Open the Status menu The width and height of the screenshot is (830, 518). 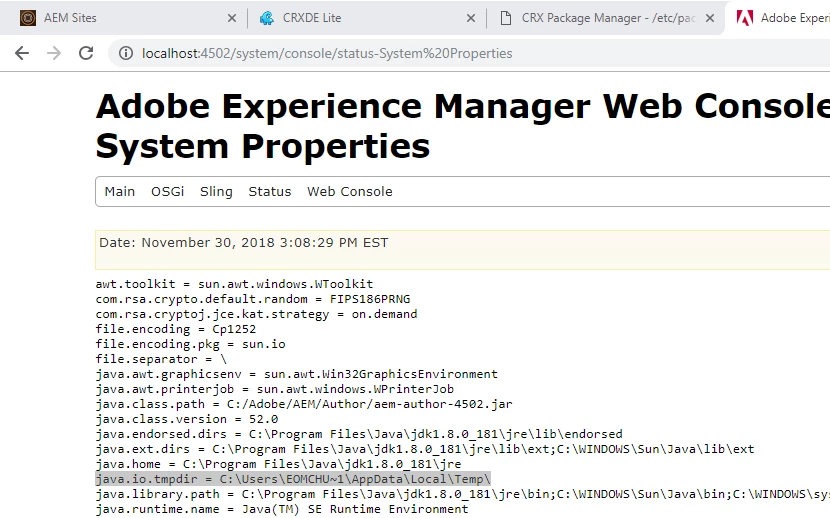click(270, 192)
